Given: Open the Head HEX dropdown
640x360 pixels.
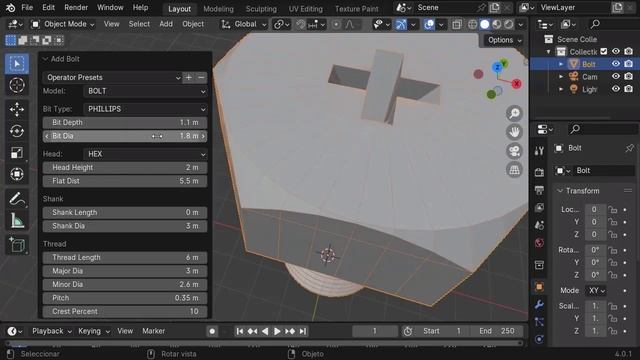Looking at the screenshot, I should [145, 154].
